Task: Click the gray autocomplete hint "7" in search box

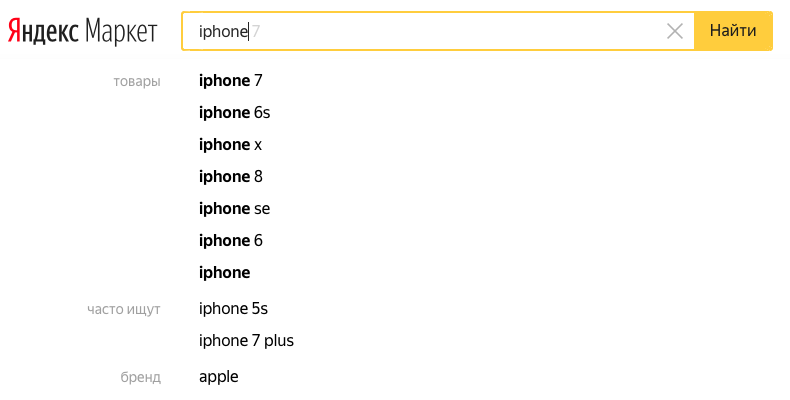Action: (256, 32)
